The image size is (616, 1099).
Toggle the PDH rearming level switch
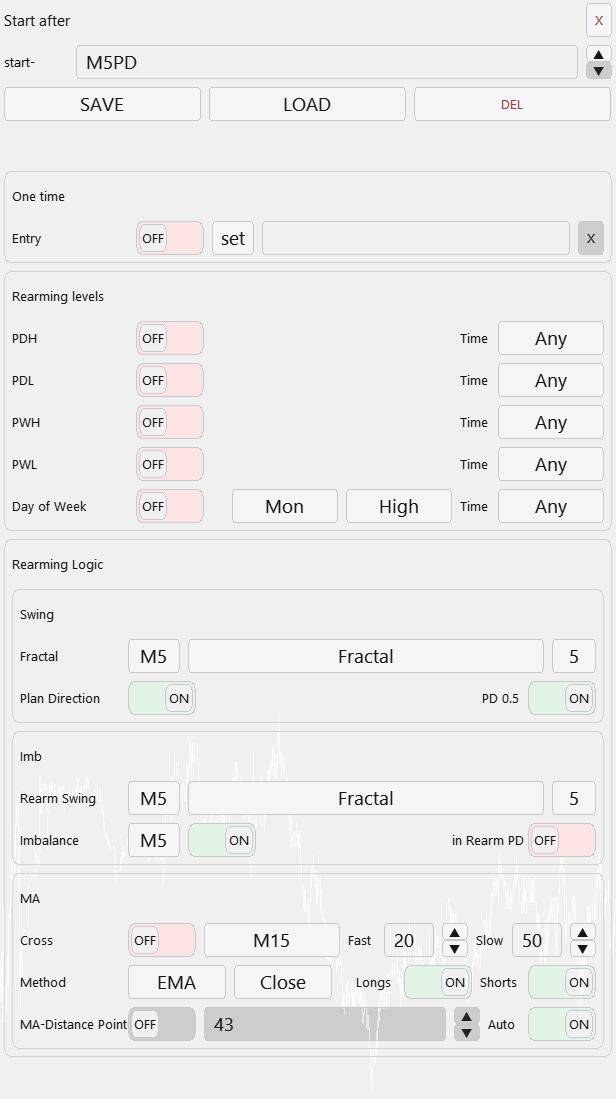169,339
